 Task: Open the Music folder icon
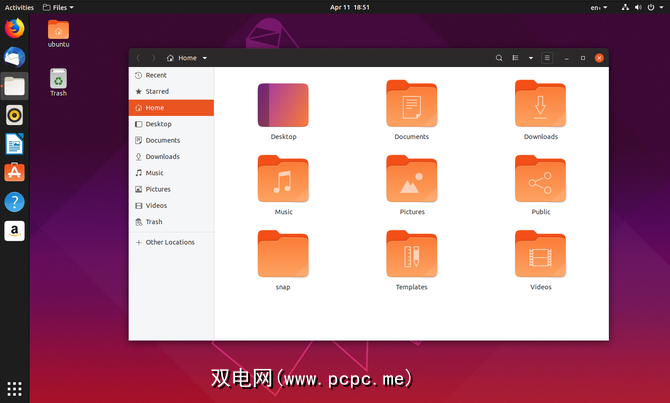pos(283,180)
